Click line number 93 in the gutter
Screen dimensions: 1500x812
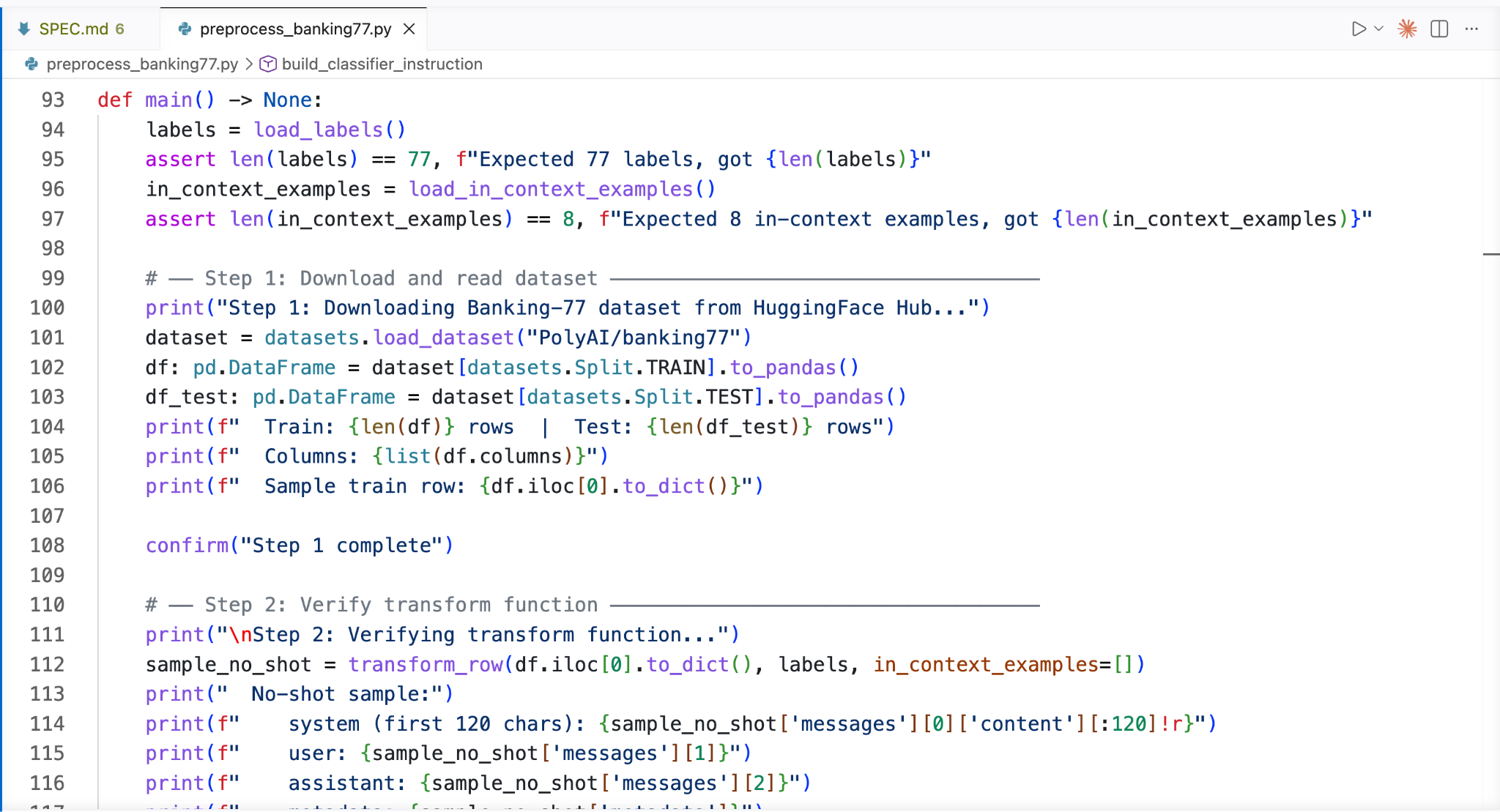(x=53, y=100)
